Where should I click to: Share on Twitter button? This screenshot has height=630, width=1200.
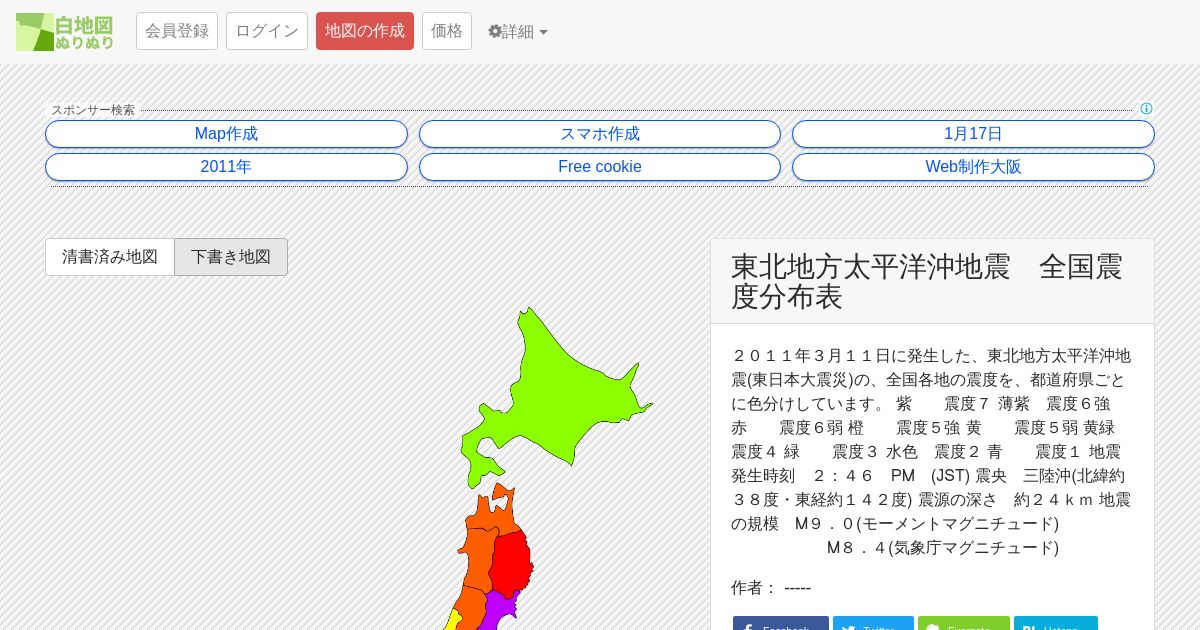(x=873, y=624)
